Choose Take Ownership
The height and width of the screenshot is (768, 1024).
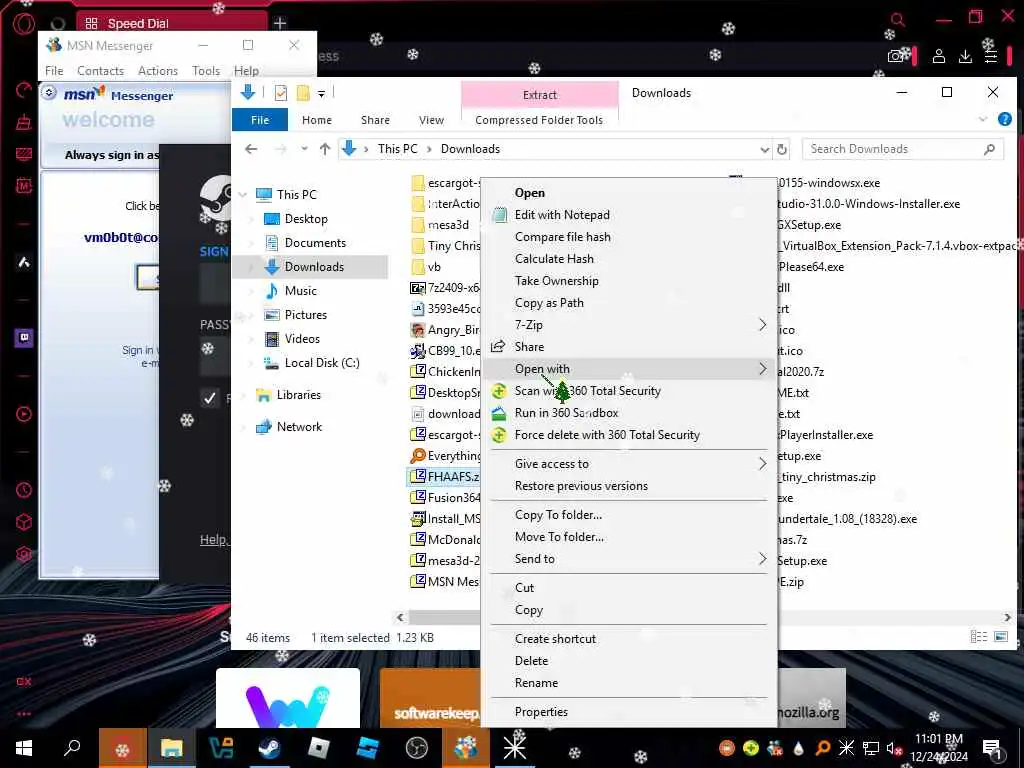click(x=556, y=281)
